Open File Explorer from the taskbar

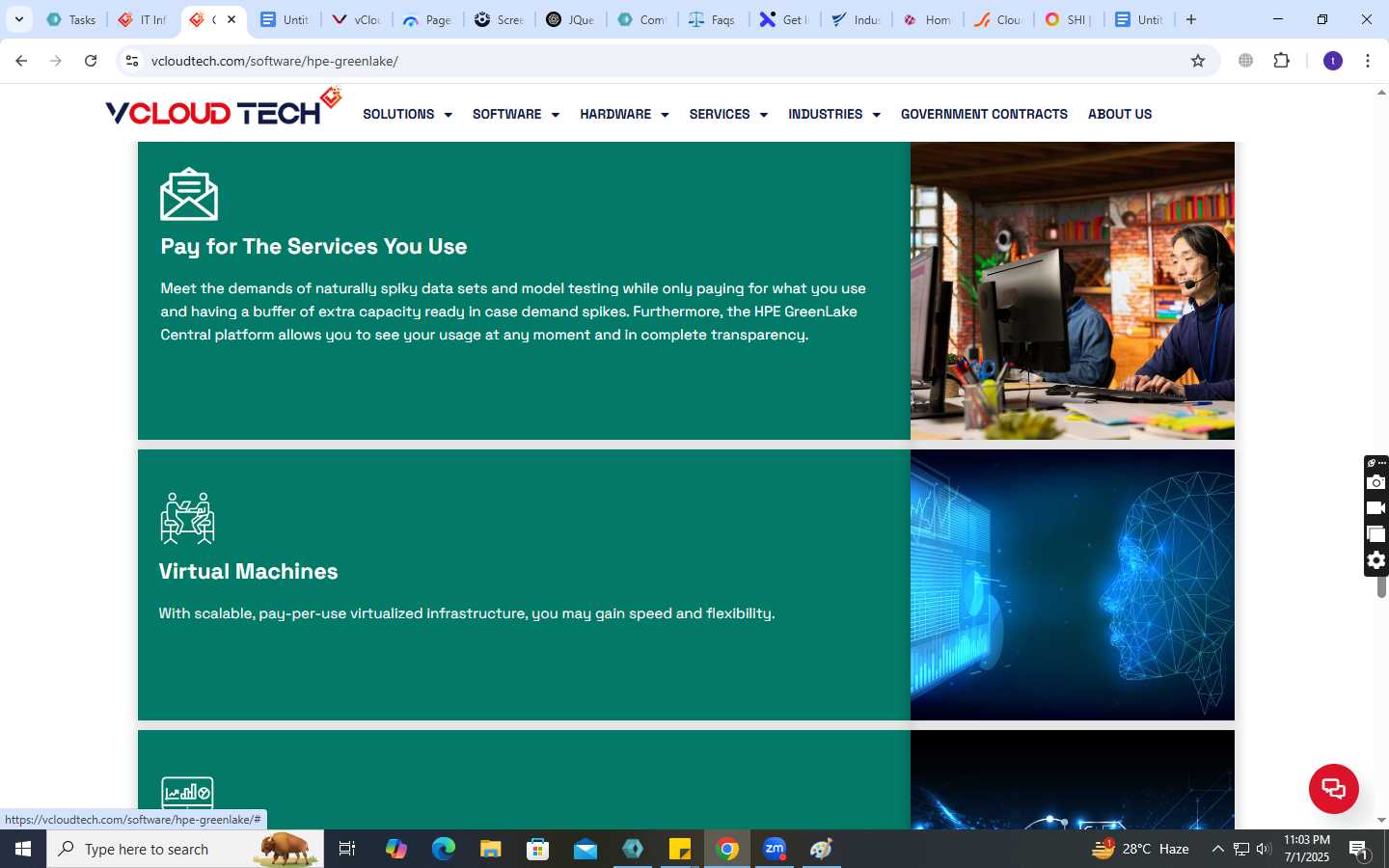[491, 849]
